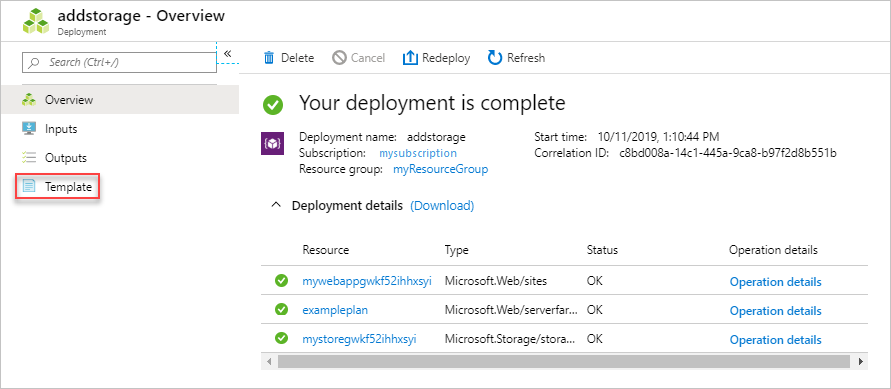The image size is (891, 389).
Task: Click the OK status in exampleplan row
Action: 594,310
